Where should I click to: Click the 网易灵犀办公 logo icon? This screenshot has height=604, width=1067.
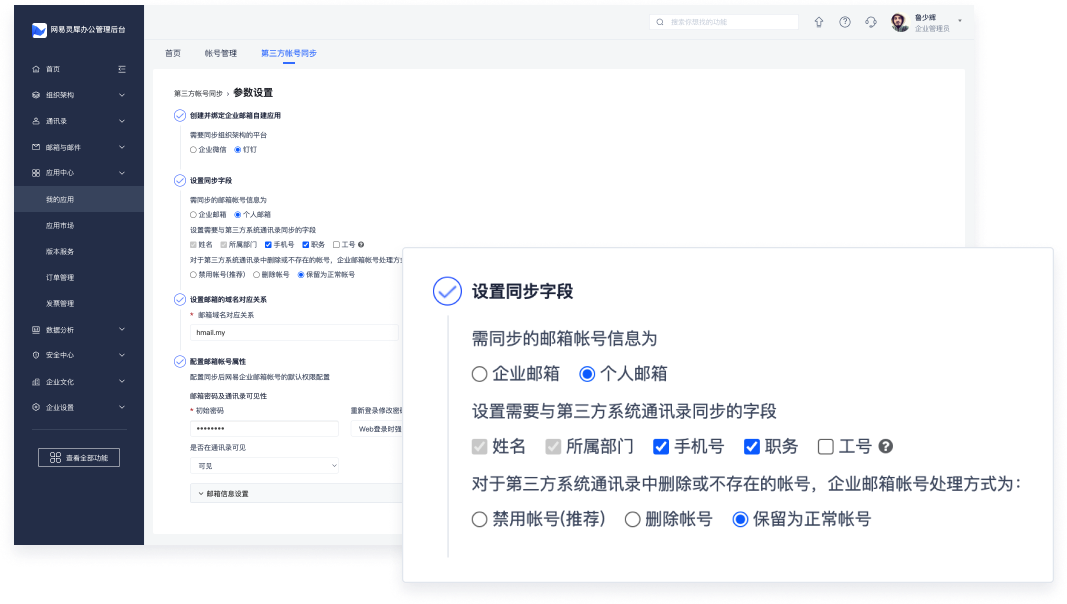point(39,30)
